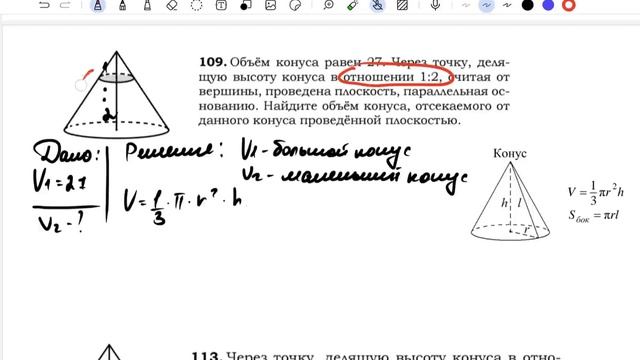
Task: Open the sticker tool
Action: 295,5
